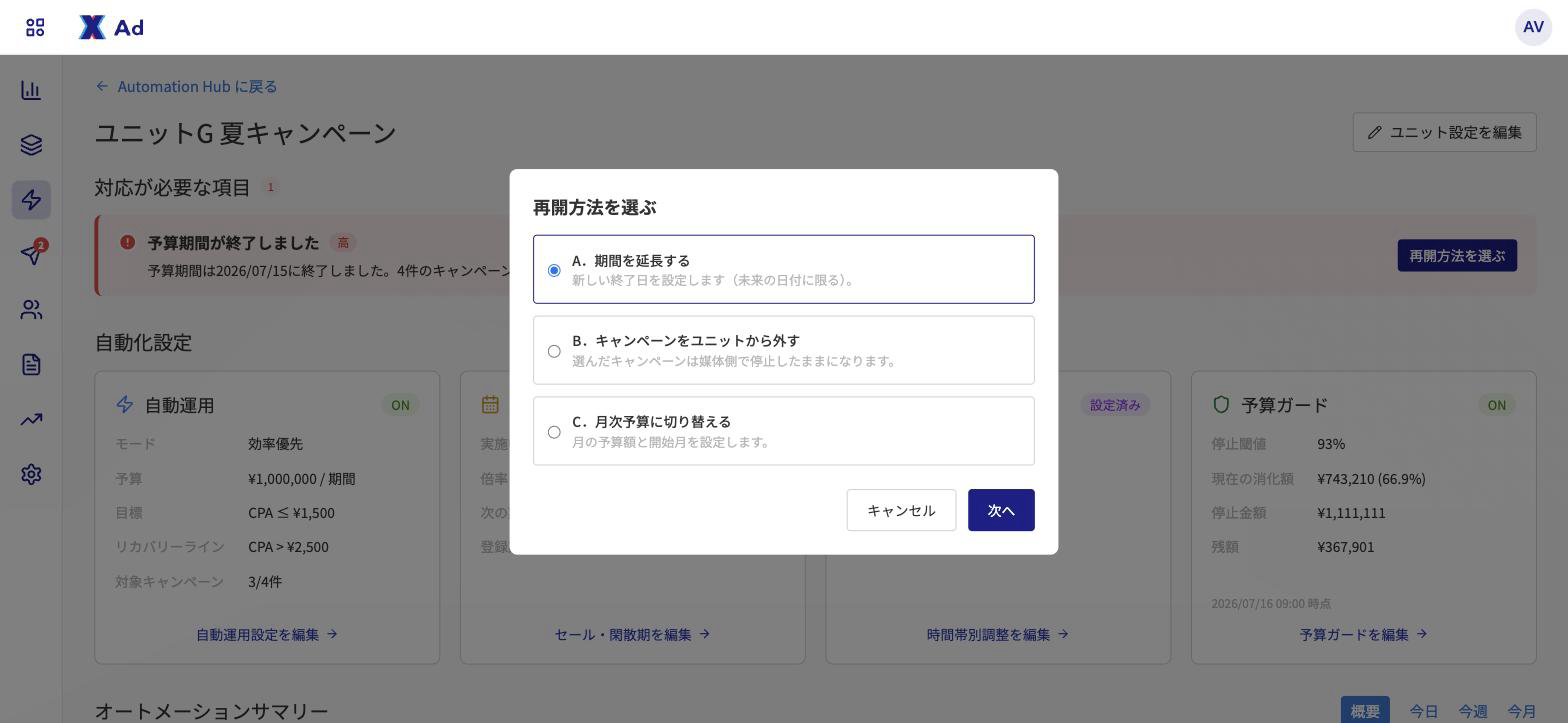This screenshot has width=1568, height=723.
Task: Open the layers sidebar icon
Action: 31,145
